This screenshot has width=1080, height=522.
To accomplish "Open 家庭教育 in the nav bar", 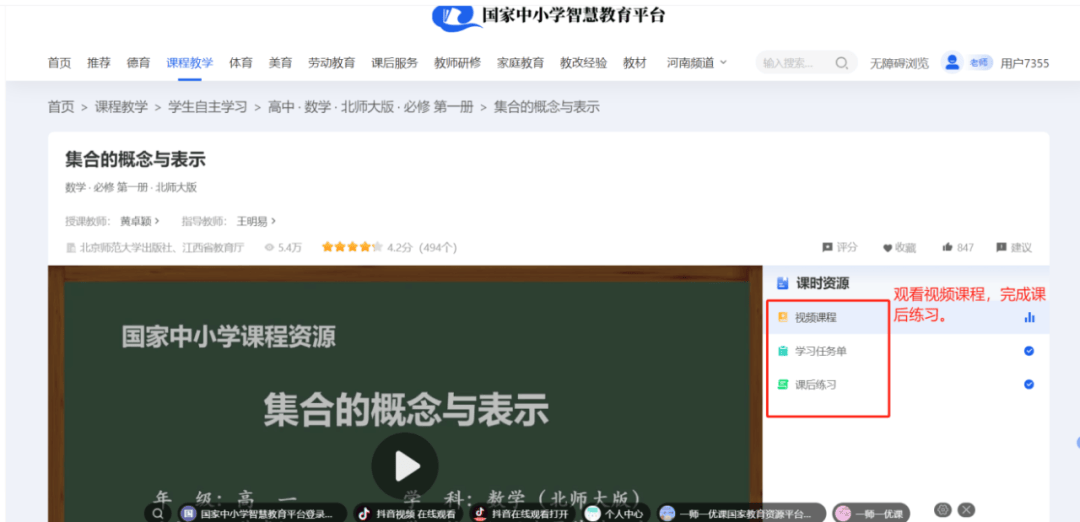I will (521, 63).
